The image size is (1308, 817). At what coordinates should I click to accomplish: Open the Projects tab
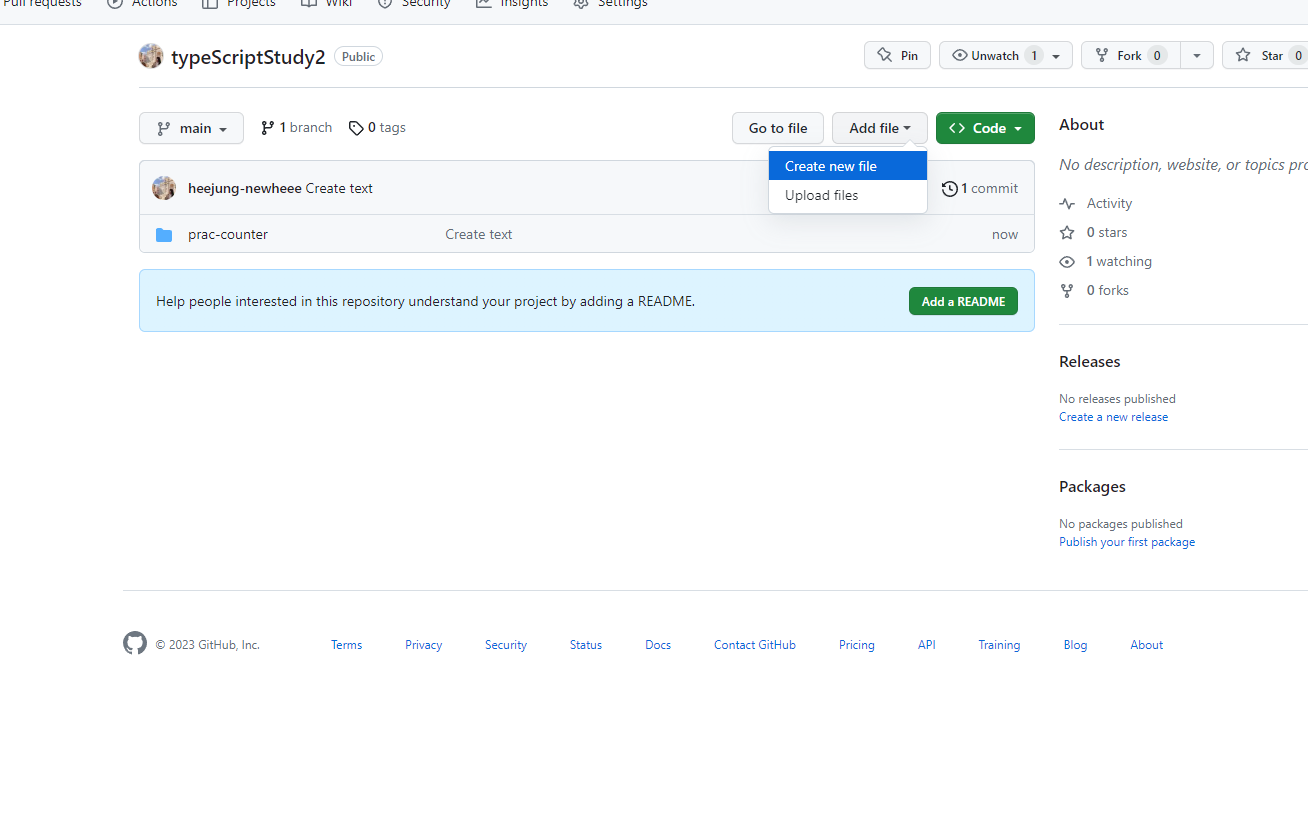click(238, 4)
